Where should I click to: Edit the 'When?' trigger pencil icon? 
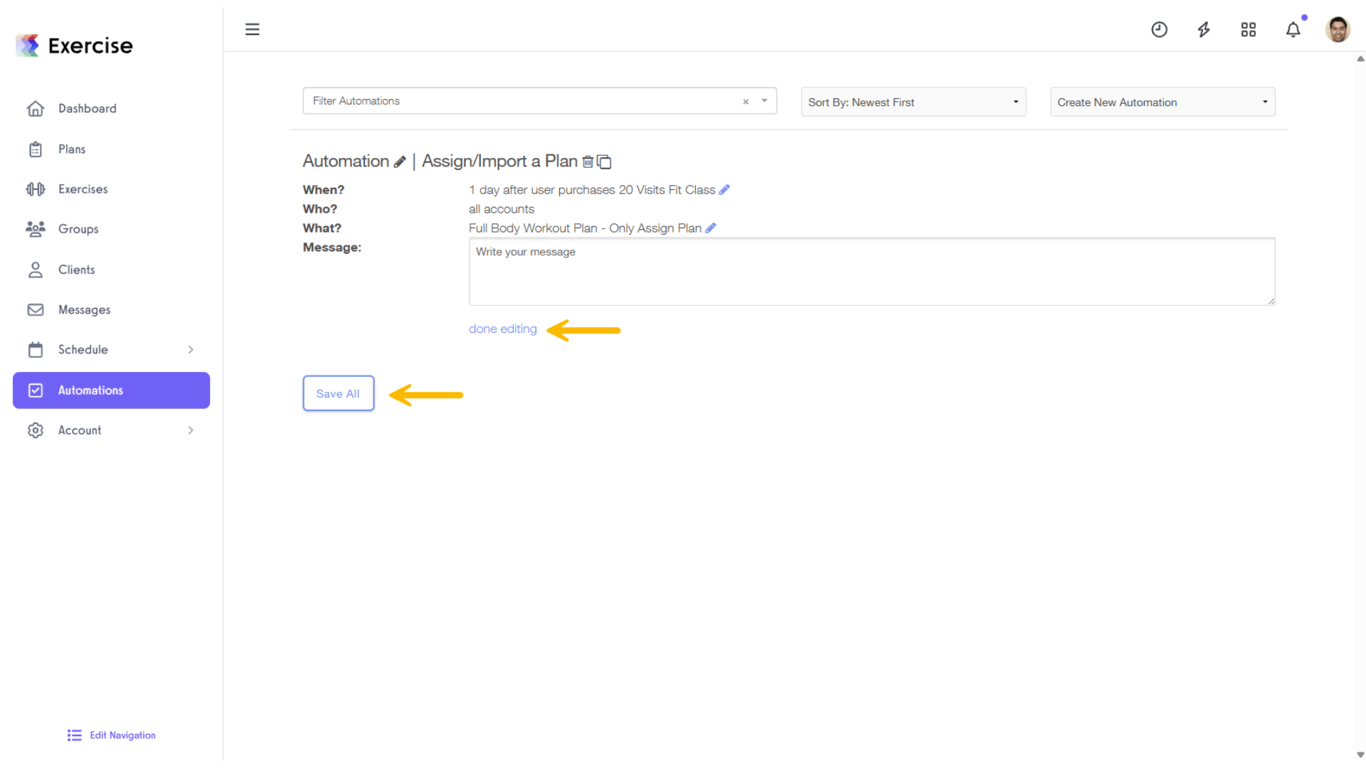click(x=723, y=189)
